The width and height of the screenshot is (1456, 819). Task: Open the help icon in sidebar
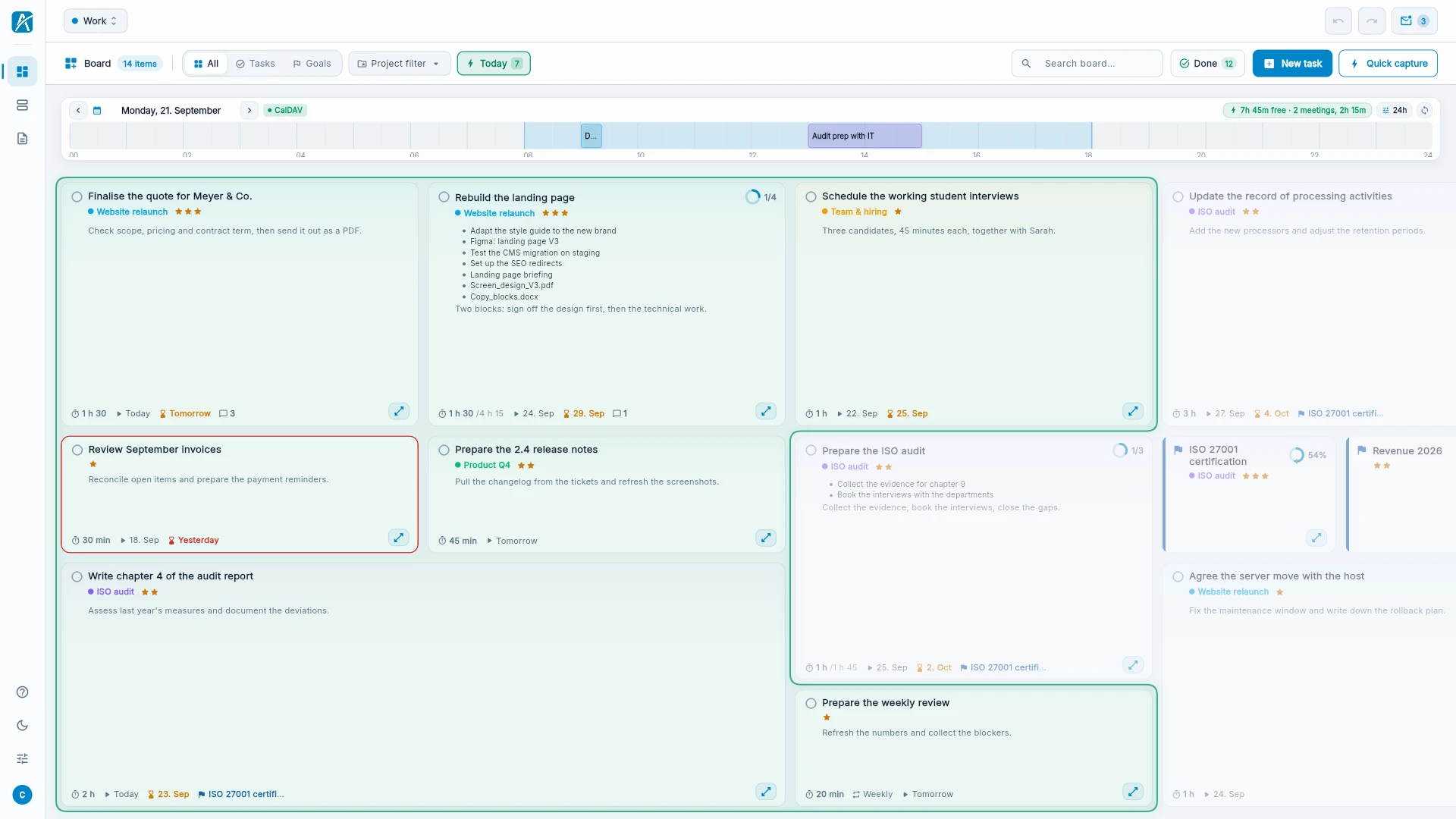[22, 692]
